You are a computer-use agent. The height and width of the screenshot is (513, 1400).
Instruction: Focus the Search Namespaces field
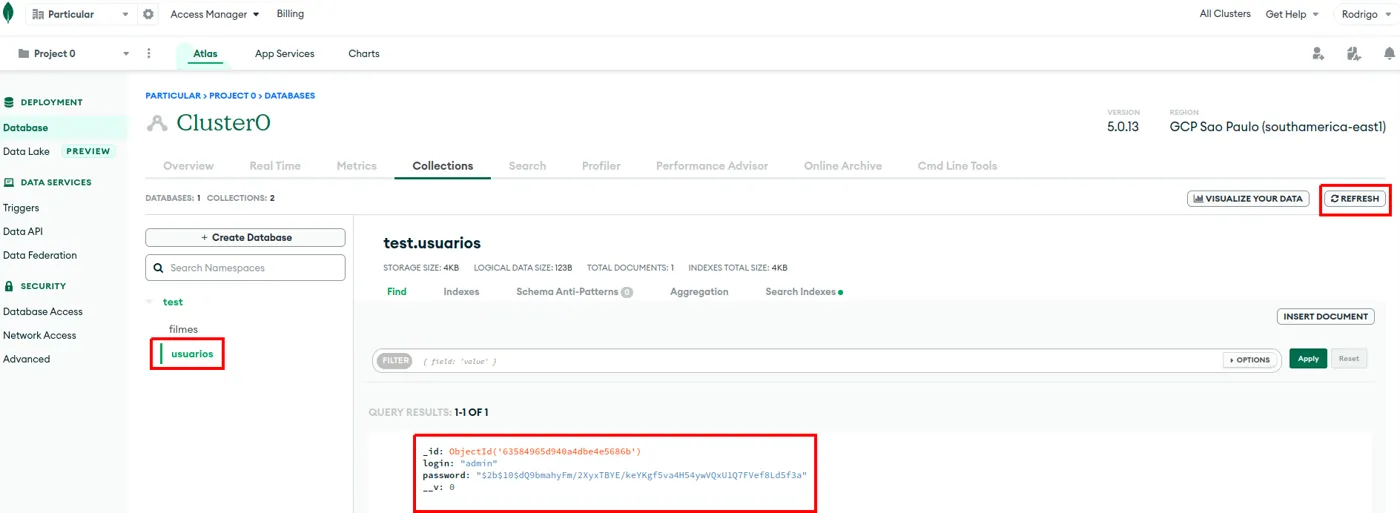click(245, 268)
